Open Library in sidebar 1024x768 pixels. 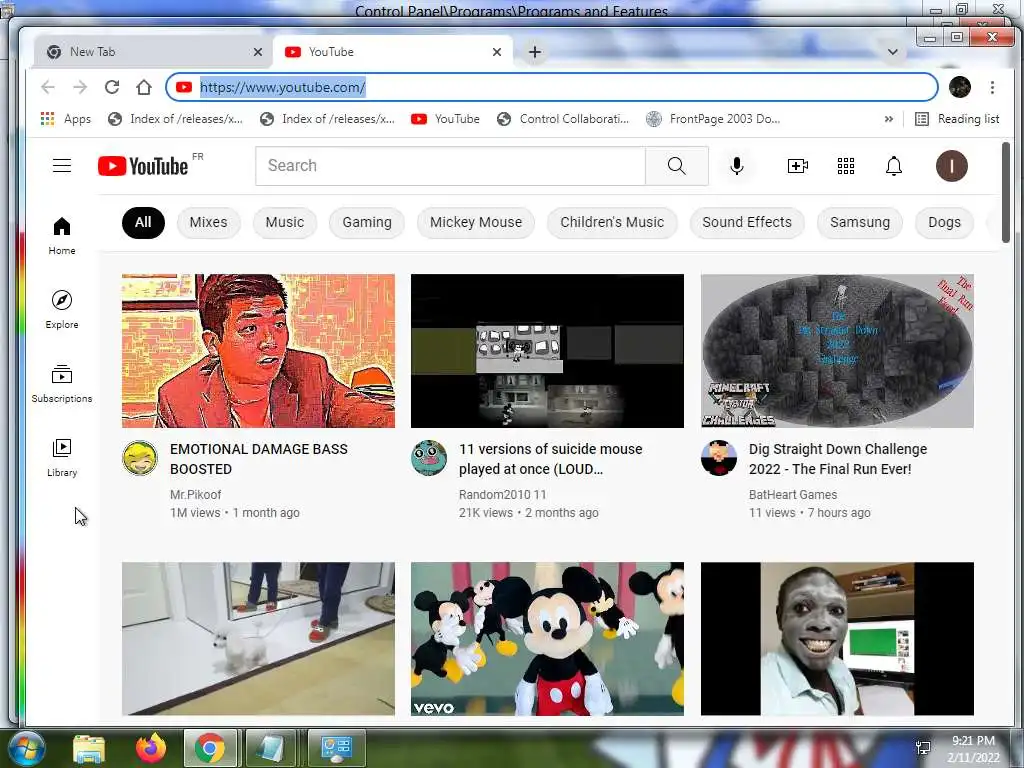click(x=61, y=458)
